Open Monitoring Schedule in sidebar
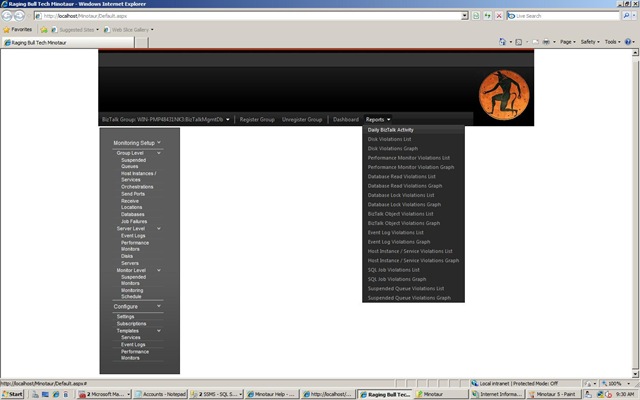640x400 pixels. click(132, 293)
